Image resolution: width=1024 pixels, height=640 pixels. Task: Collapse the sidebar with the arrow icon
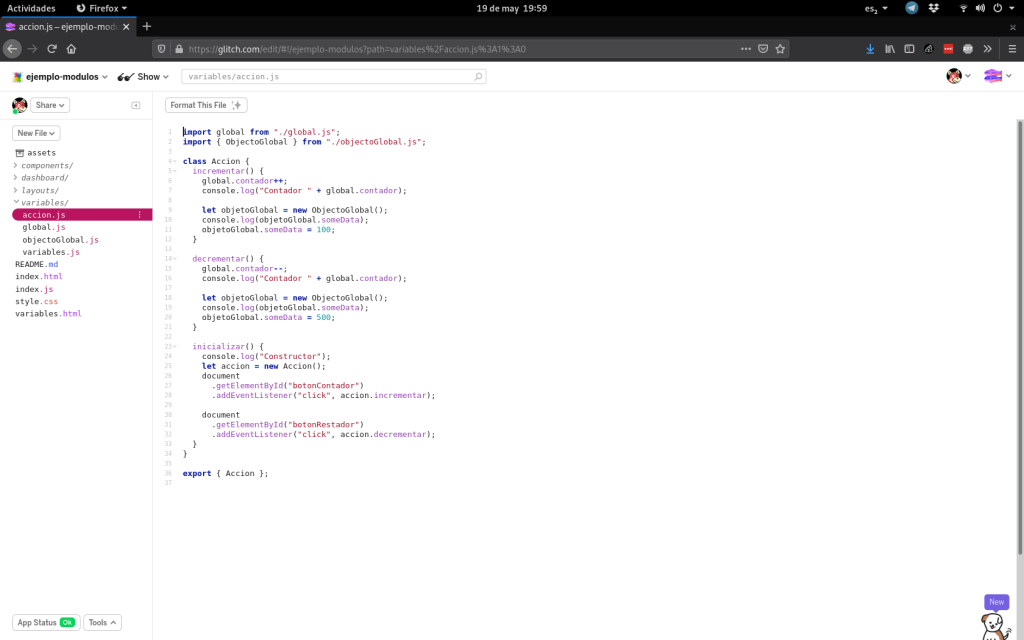point(135,105)
